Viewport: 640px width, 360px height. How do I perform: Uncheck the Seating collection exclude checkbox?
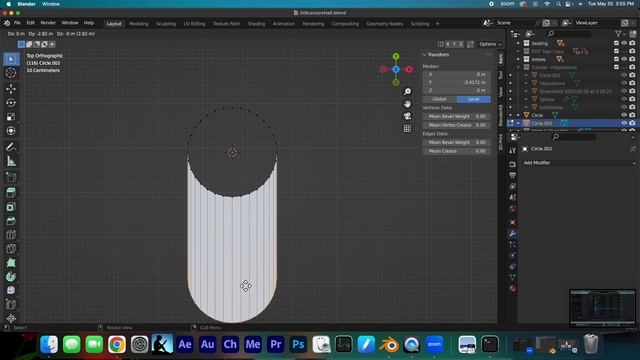point(616,43)
